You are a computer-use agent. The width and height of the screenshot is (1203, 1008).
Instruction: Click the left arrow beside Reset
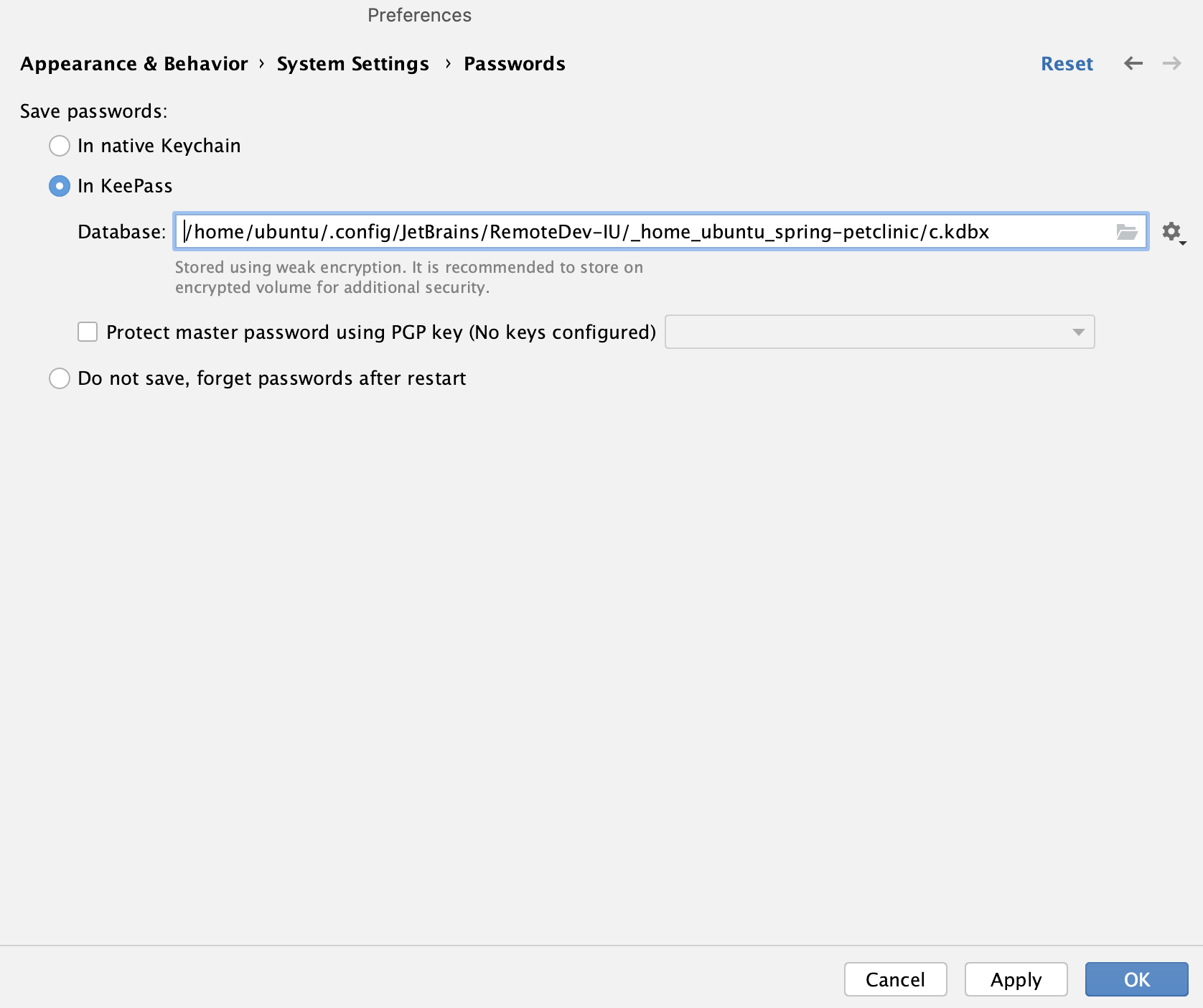click(1133, 63)
